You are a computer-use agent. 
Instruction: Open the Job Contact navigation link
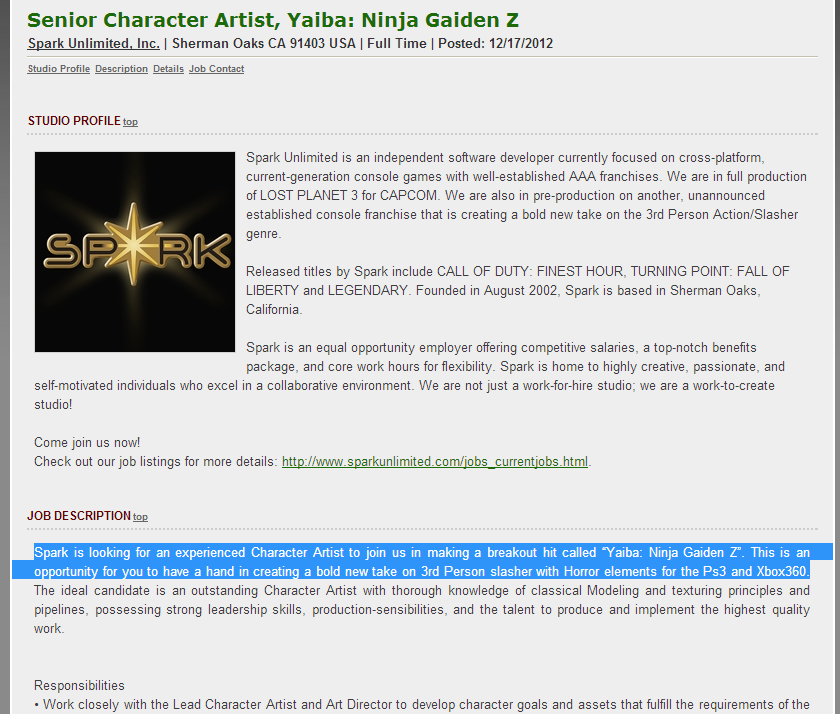(216, 69)
